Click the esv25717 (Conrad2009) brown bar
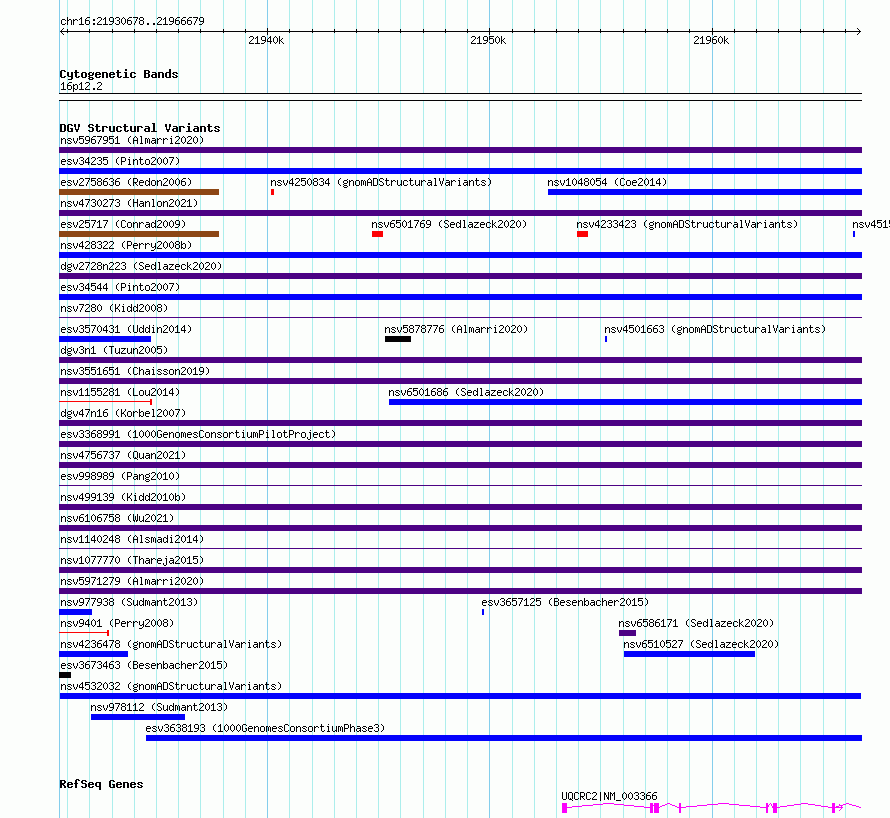890x818 pixels. point(139,234)
